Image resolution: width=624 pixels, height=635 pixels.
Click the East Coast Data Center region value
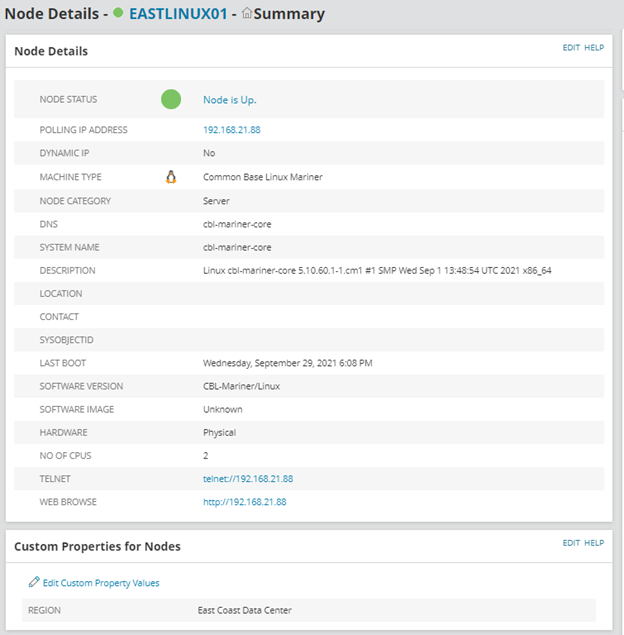pos(245,610)
